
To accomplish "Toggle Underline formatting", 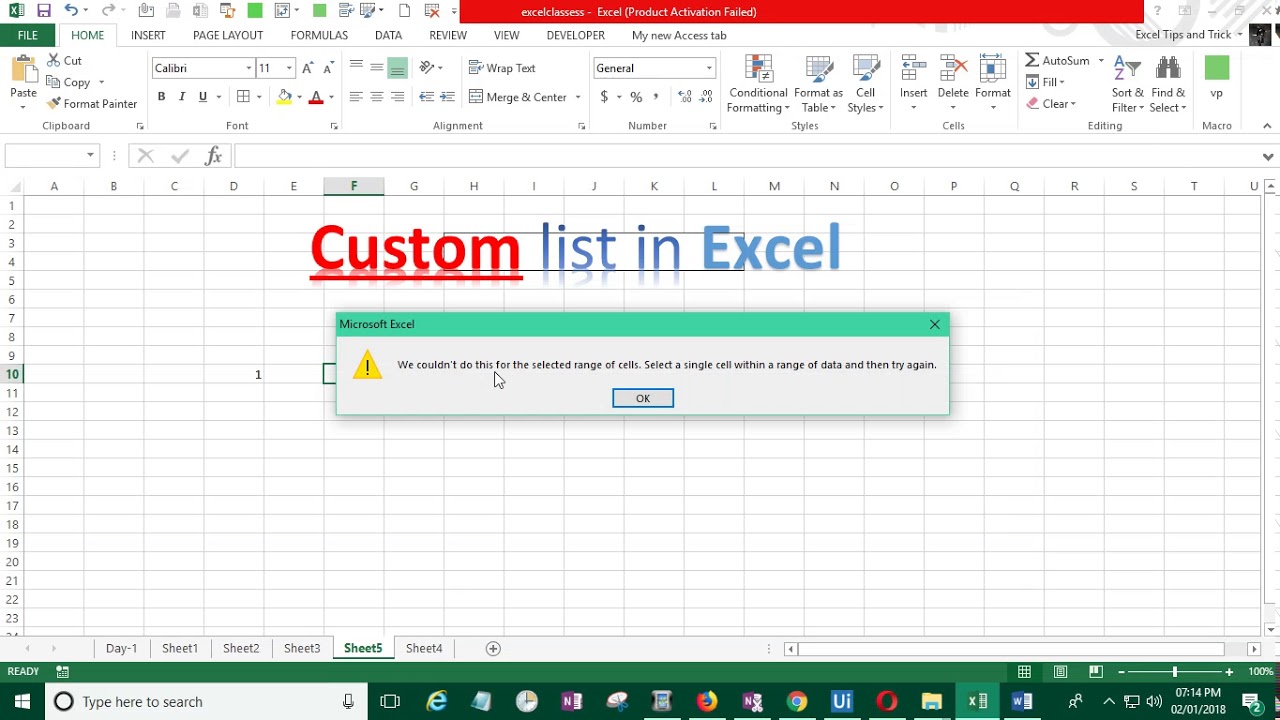I will pyautogui.click(x=203, y=97).
